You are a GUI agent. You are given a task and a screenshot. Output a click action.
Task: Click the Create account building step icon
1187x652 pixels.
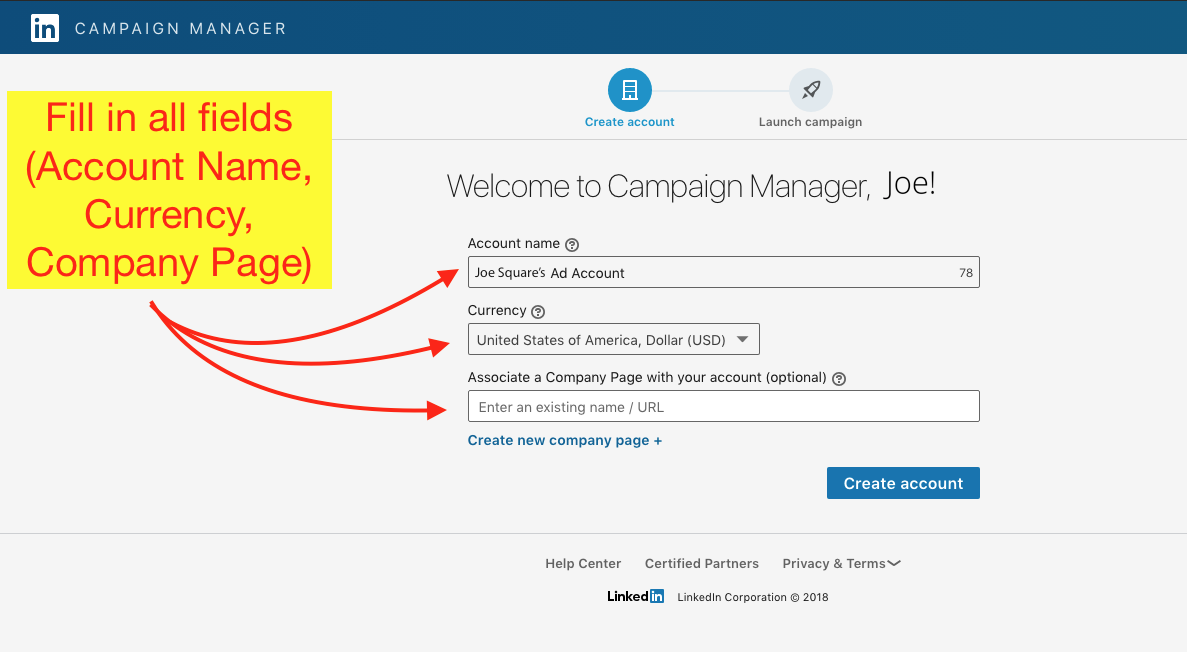point(629,90)
